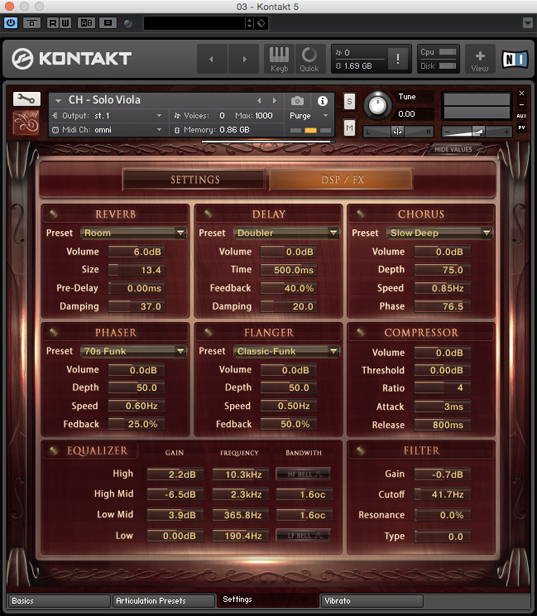537x616 pixels.
Task: Click the R automation read button
Action: pyautogui.click(x=53, y=23)
